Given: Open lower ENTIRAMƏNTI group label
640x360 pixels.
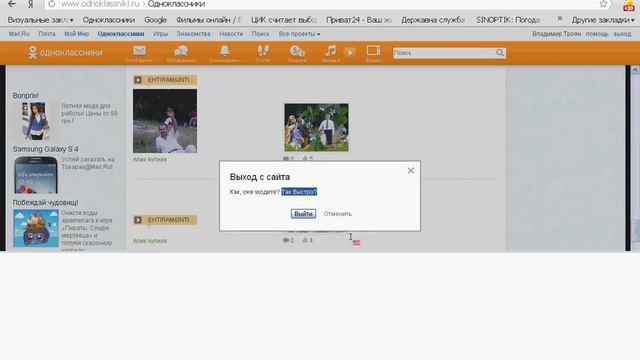Looking at the screenshot, I should pos(165,220).
